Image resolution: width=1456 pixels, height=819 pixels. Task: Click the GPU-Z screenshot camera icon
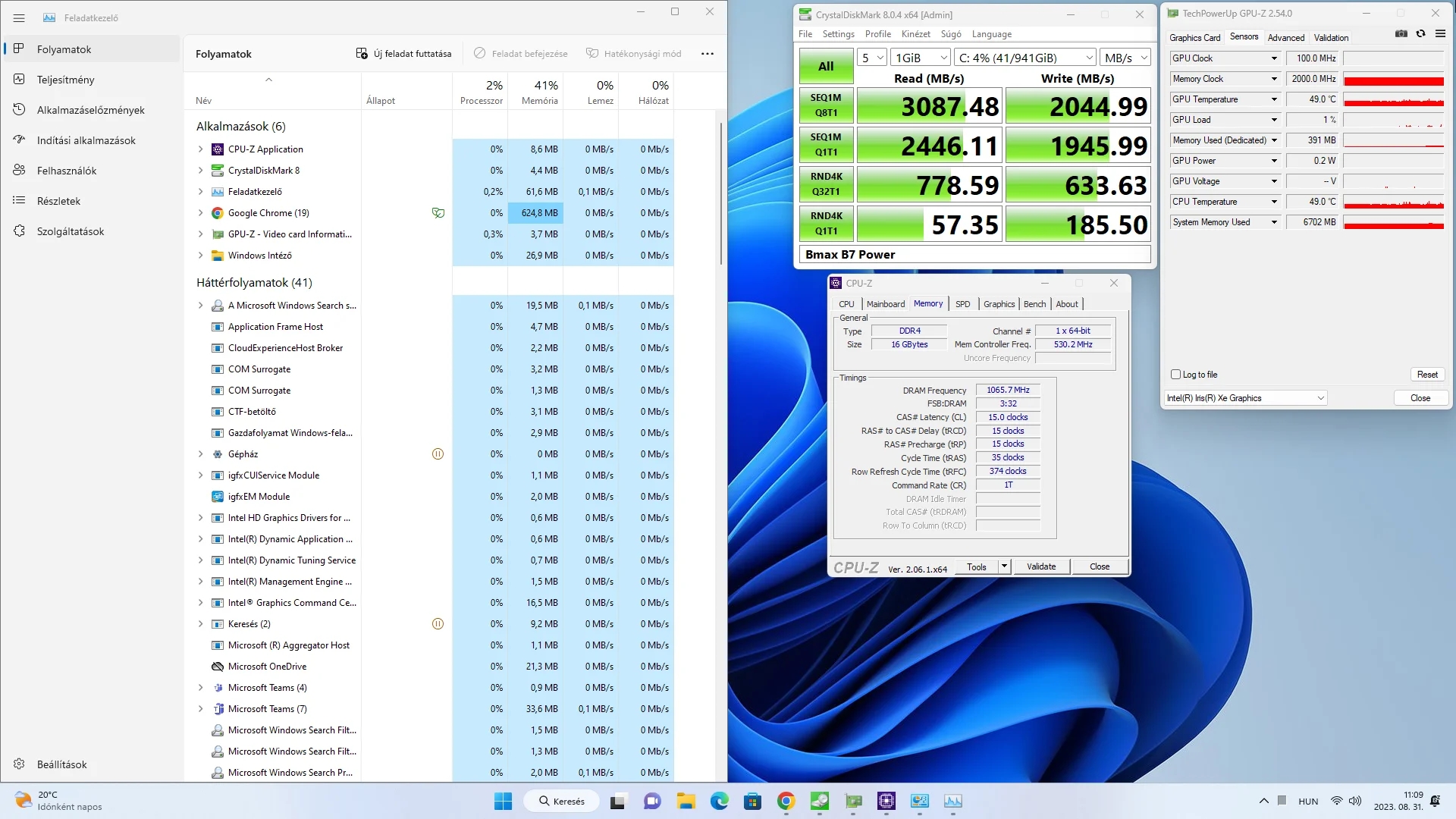pyautogui.click(x=1401, y=34)
